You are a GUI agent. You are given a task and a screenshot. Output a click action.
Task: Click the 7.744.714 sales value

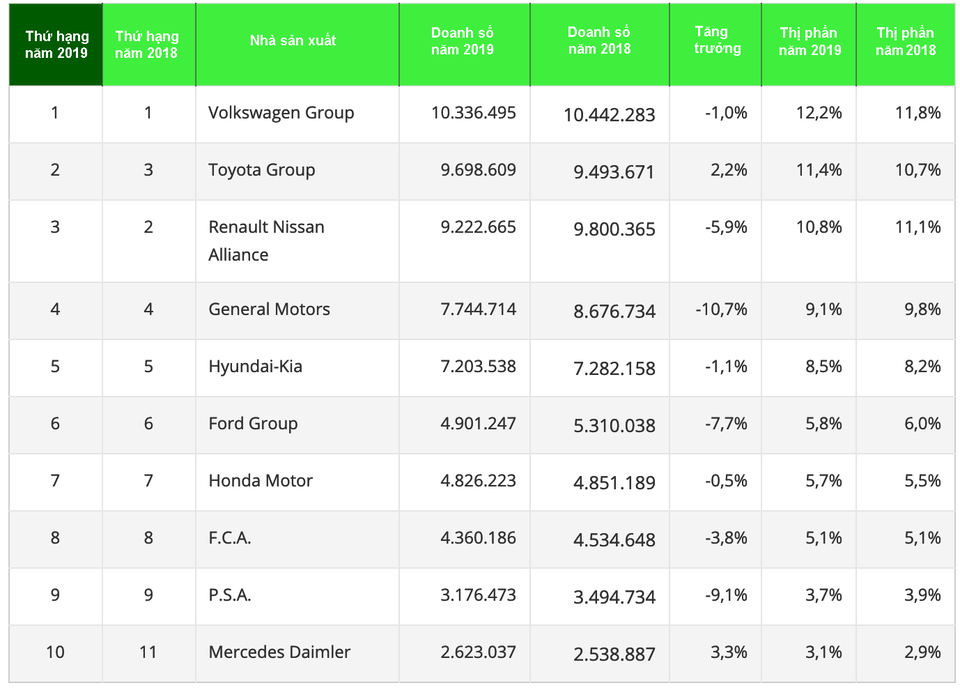pos(478,309)
